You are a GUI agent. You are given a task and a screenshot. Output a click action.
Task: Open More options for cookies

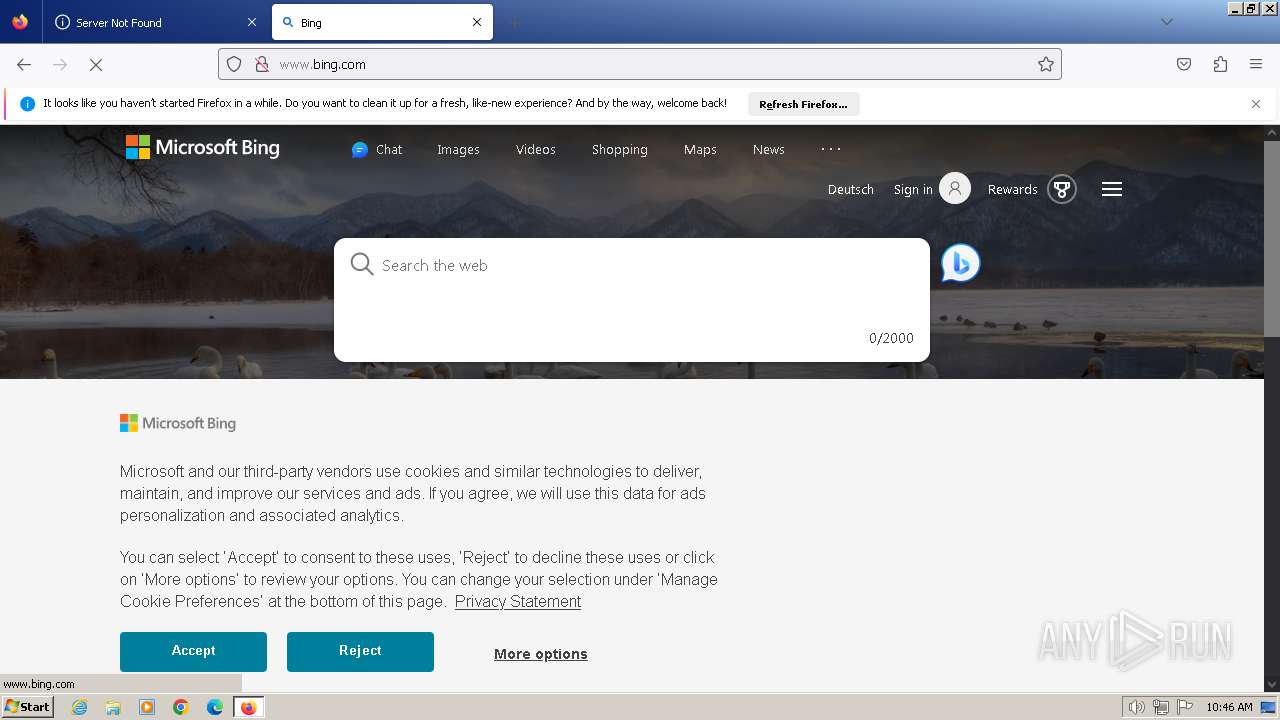coord(541,654)
